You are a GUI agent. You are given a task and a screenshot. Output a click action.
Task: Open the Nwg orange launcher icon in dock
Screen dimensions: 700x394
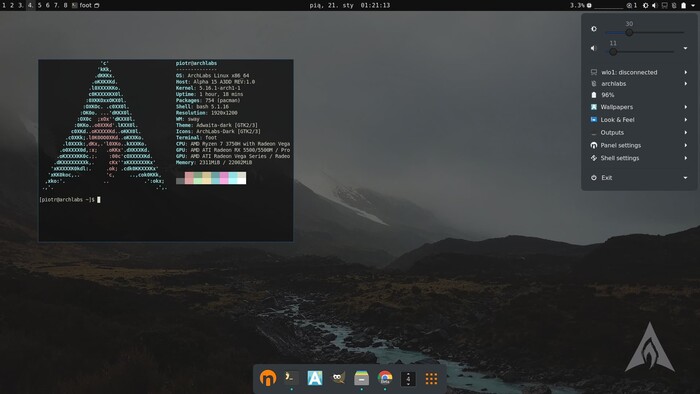[268, 378]
